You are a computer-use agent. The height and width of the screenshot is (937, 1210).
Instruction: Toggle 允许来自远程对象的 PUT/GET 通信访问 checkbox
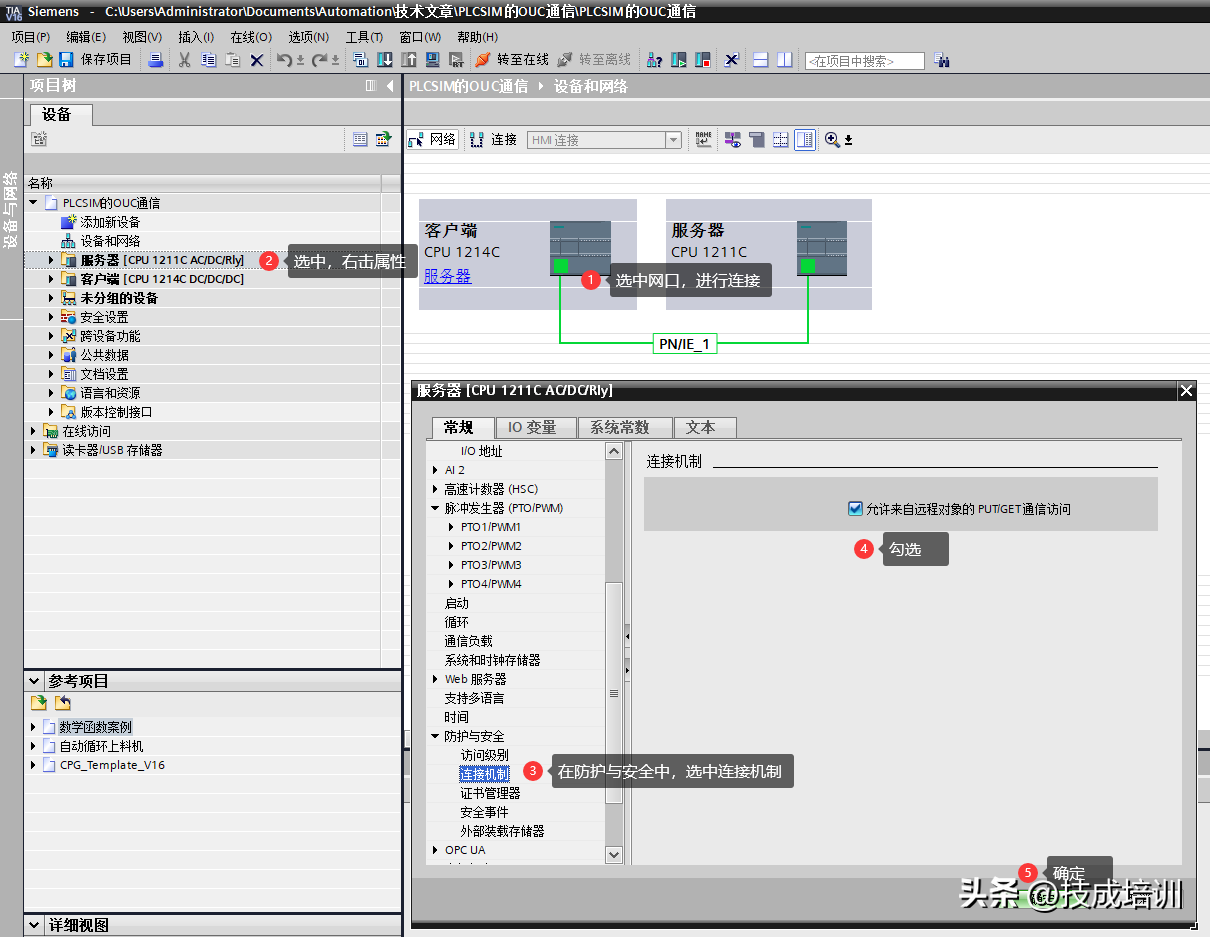coord(855,508)
